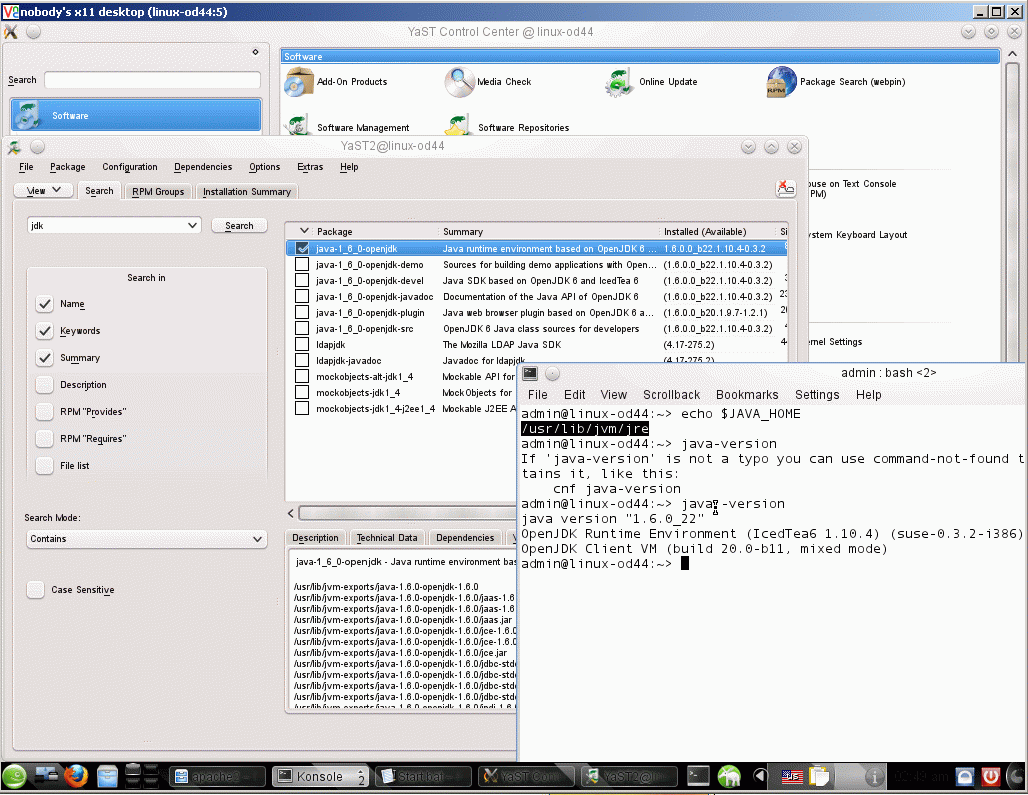Click the Search button next to jdk
1028x795 pixels.
[x=239, y=225]
